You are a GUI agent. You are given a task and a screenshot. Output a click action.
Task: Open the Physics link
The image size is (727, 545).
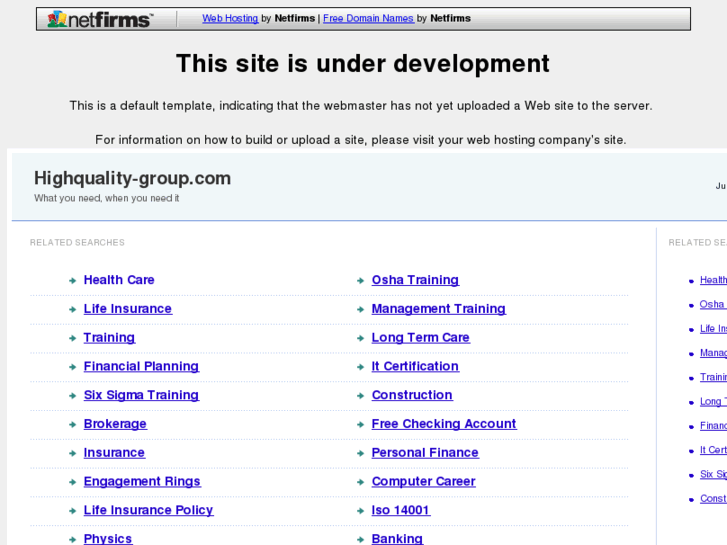(108, 539)
